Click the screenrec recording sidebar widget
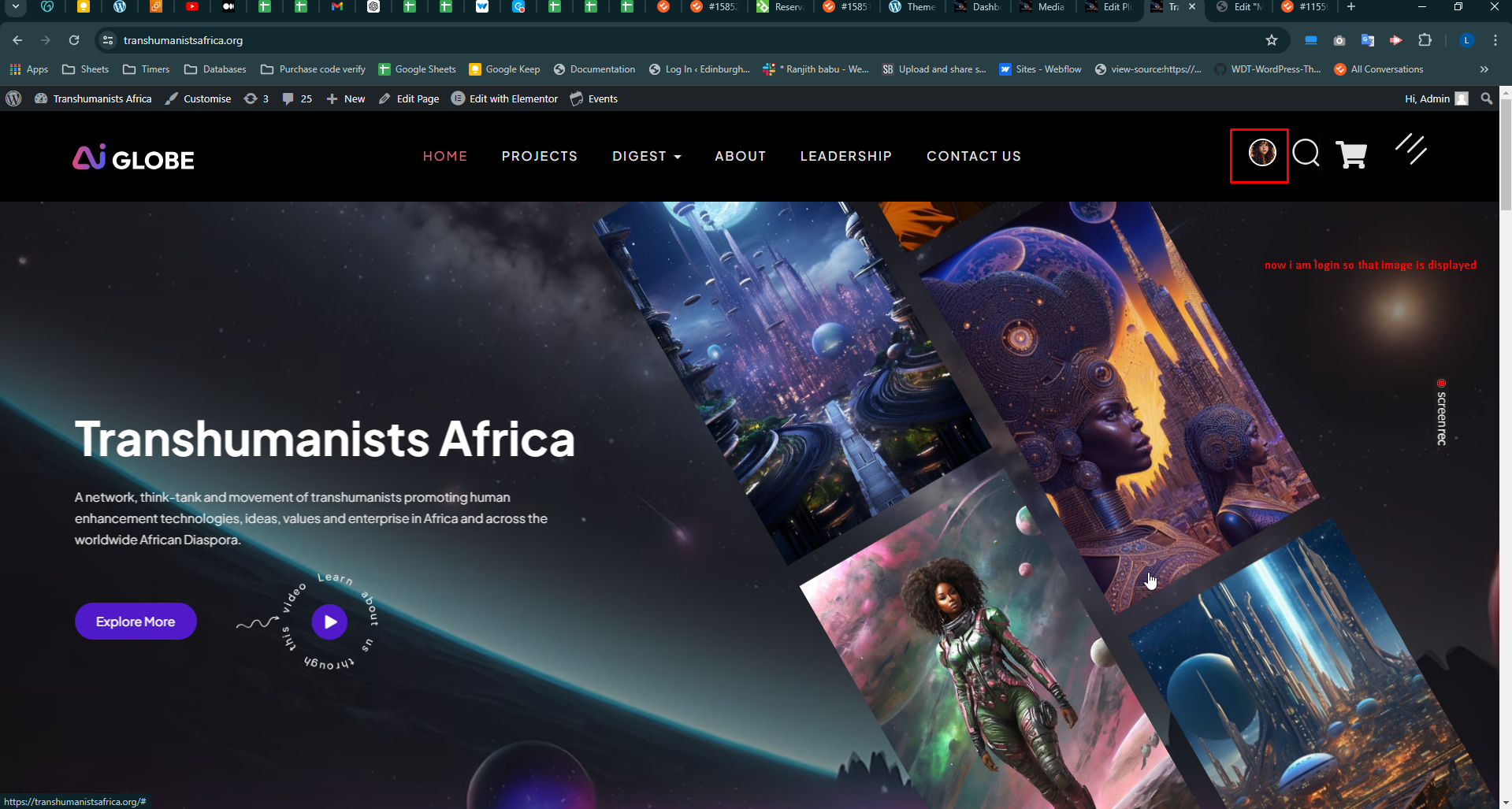This screenshot has height=809, width=1512. pos(1441,413)
